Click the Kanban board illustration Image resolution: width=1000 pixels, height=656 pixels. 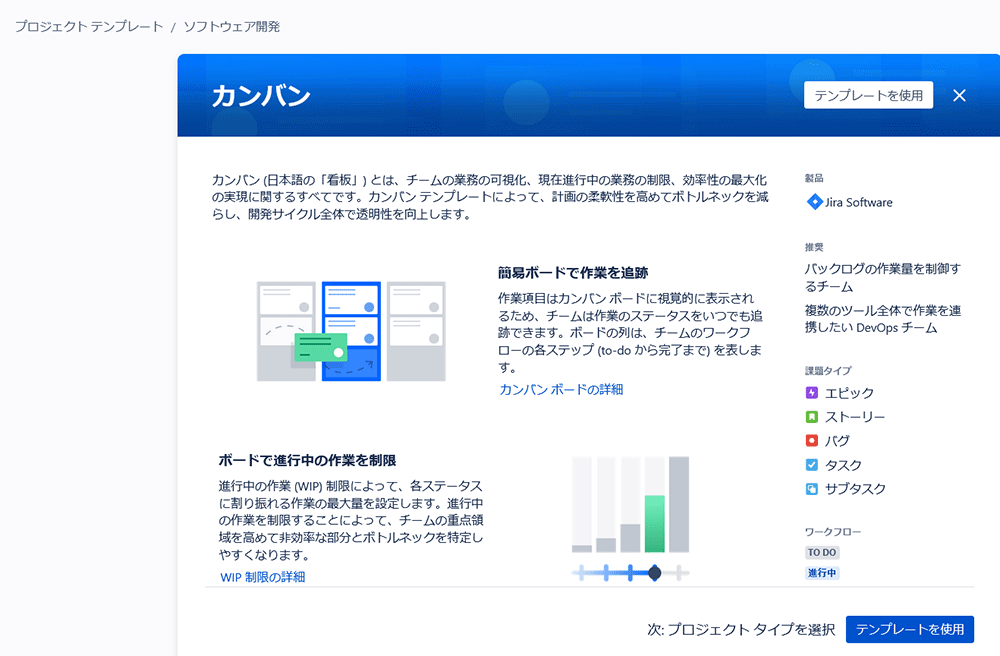pyautogui.click(x=351, y=331)
